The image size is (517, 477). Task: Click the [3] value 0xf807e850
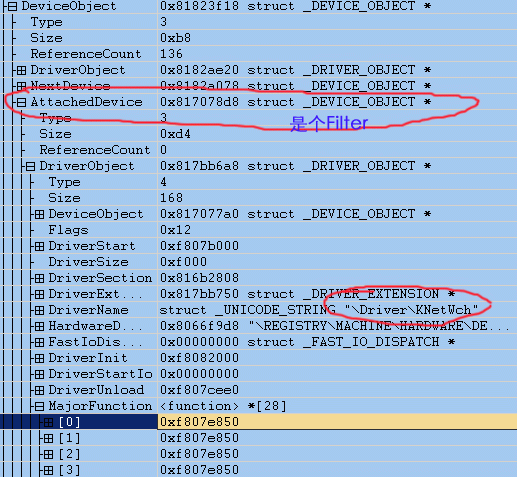pos(199,470)
